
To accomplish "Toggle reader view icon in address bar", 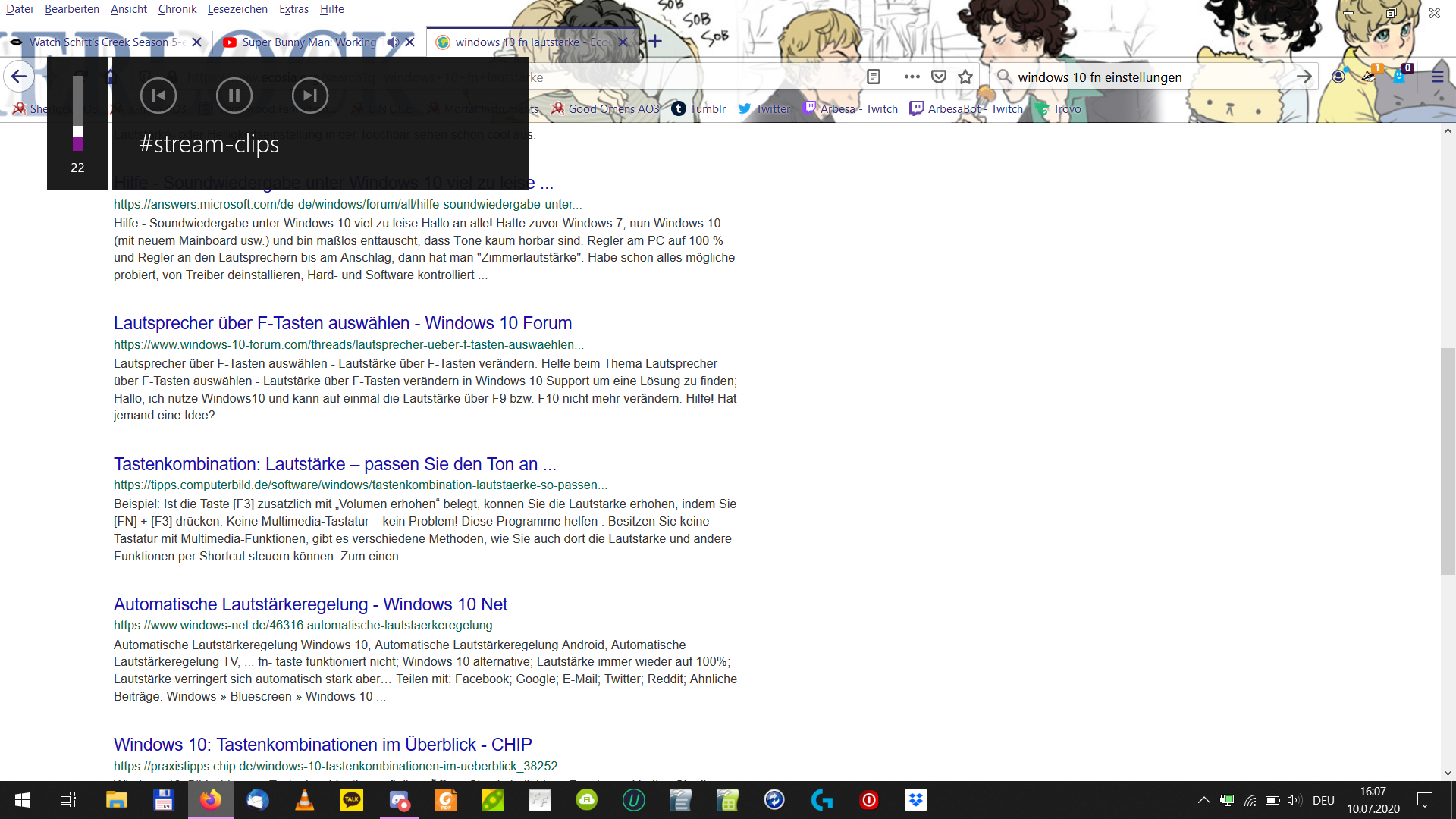I will click(874, 77).
